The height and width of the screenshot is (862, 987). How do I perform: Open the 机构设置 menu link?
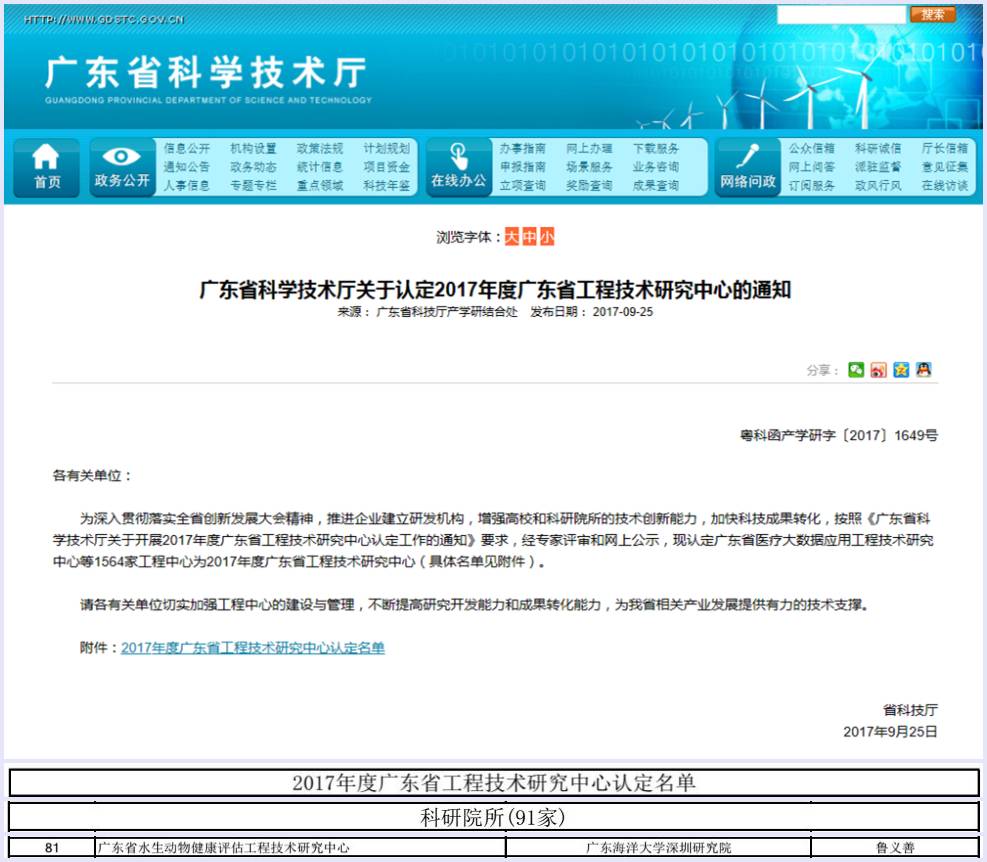[x=253, y=149]
